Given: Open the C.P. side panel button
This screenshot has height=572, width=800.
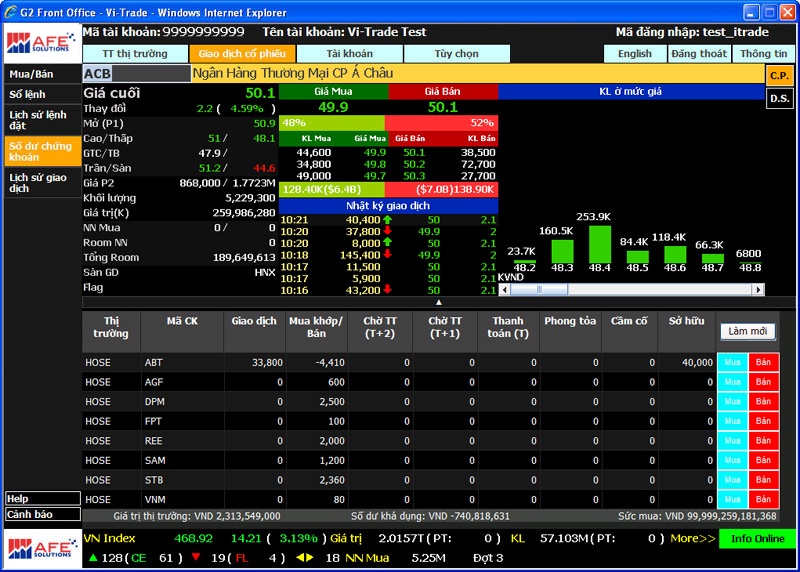Looking at the screenshot, I should [779, 75].
